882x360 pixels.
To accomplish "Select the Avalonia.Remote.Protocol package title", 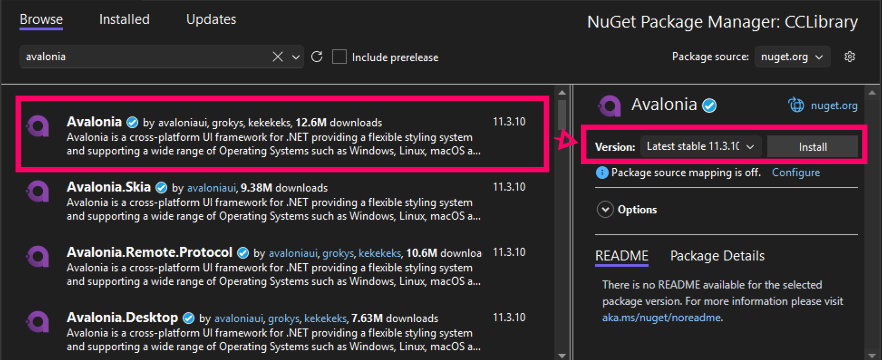I will [149, 252].
